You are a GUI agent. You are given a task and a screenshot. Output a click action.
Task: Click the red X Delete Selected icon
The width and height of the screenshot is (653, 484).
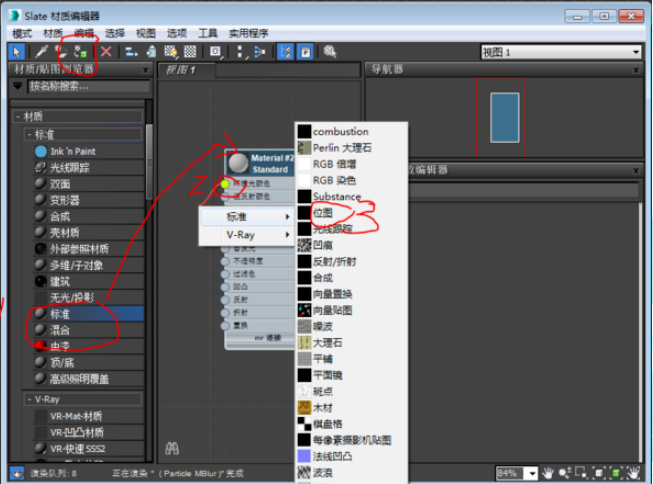pos(106,52)
